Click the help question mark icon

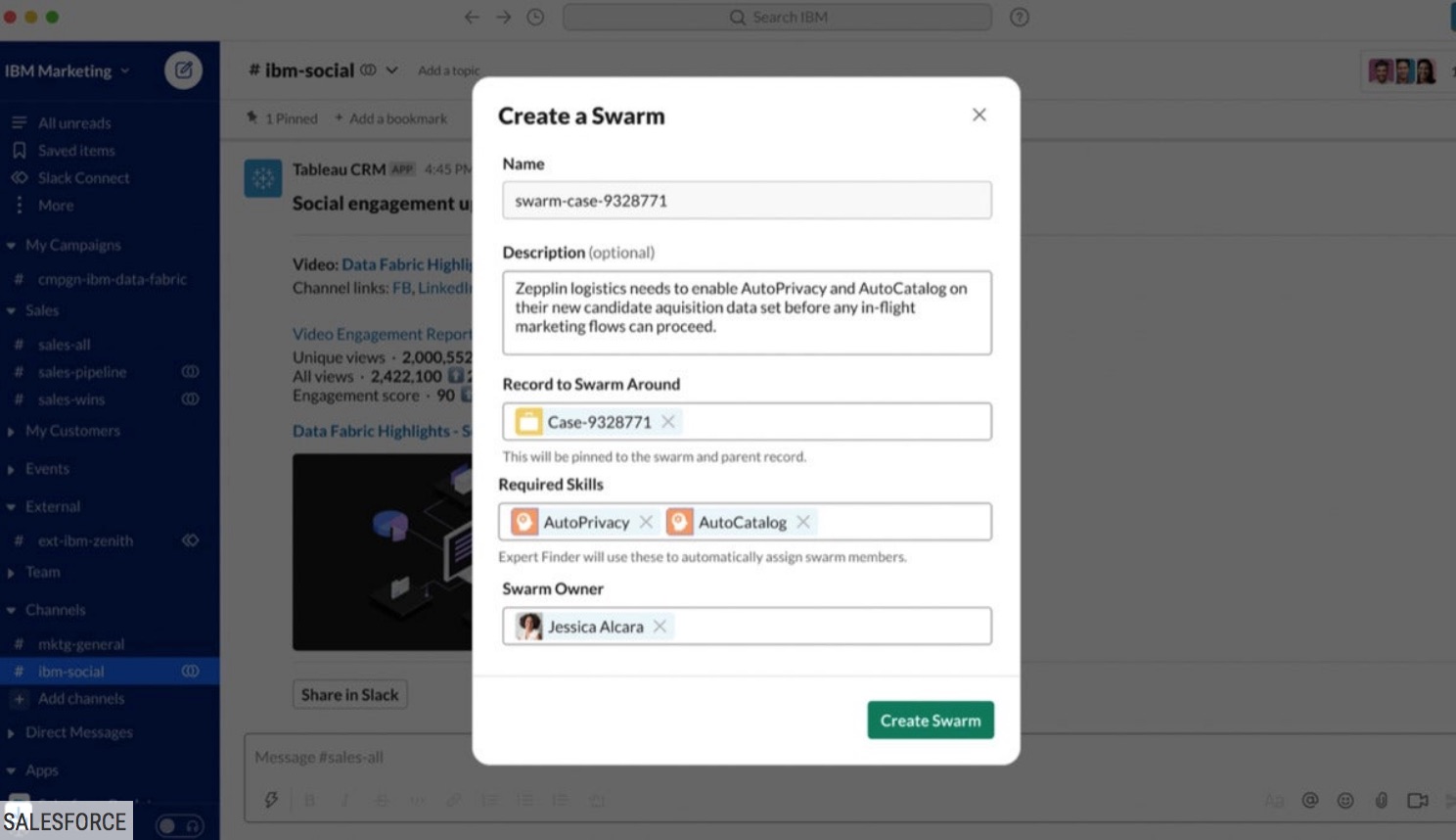click(x=1020, y=17)
